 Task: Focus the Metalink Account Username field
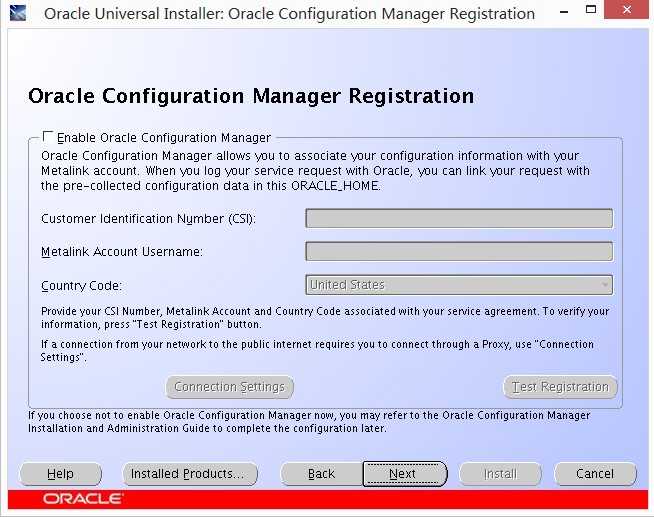pyautogui.click(x=459, y=251)
